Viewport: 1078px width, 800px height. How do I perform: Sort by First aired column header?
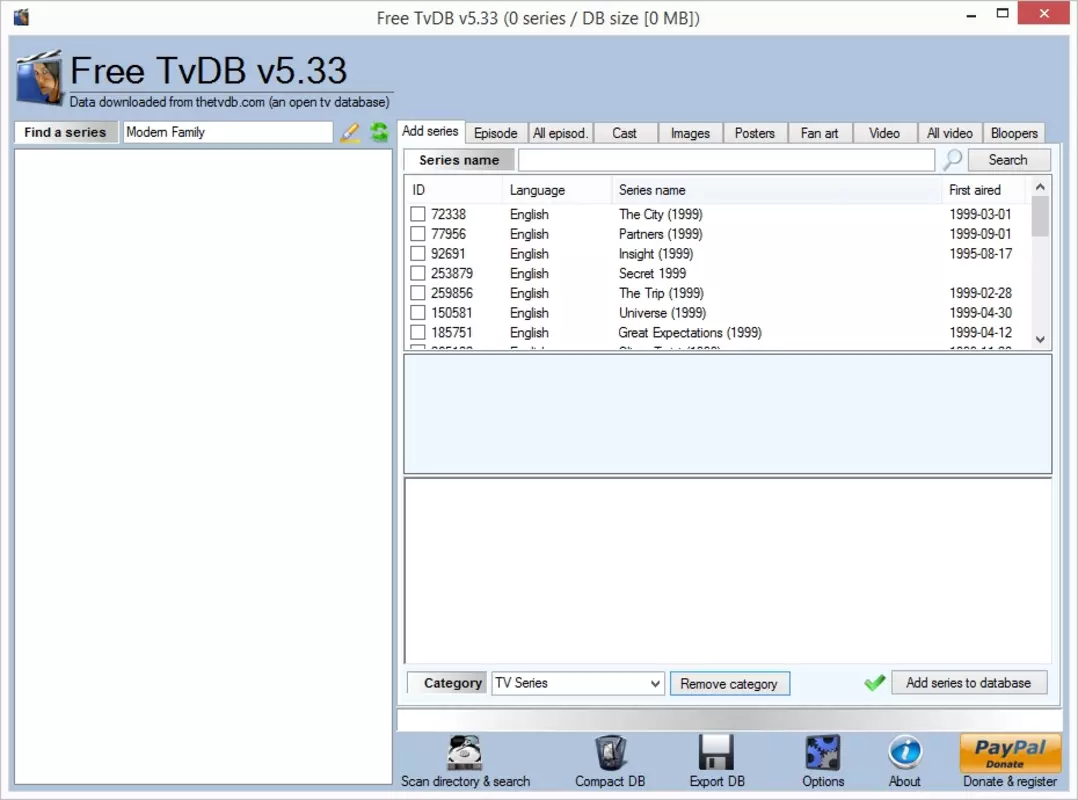(x=984, y=190)
